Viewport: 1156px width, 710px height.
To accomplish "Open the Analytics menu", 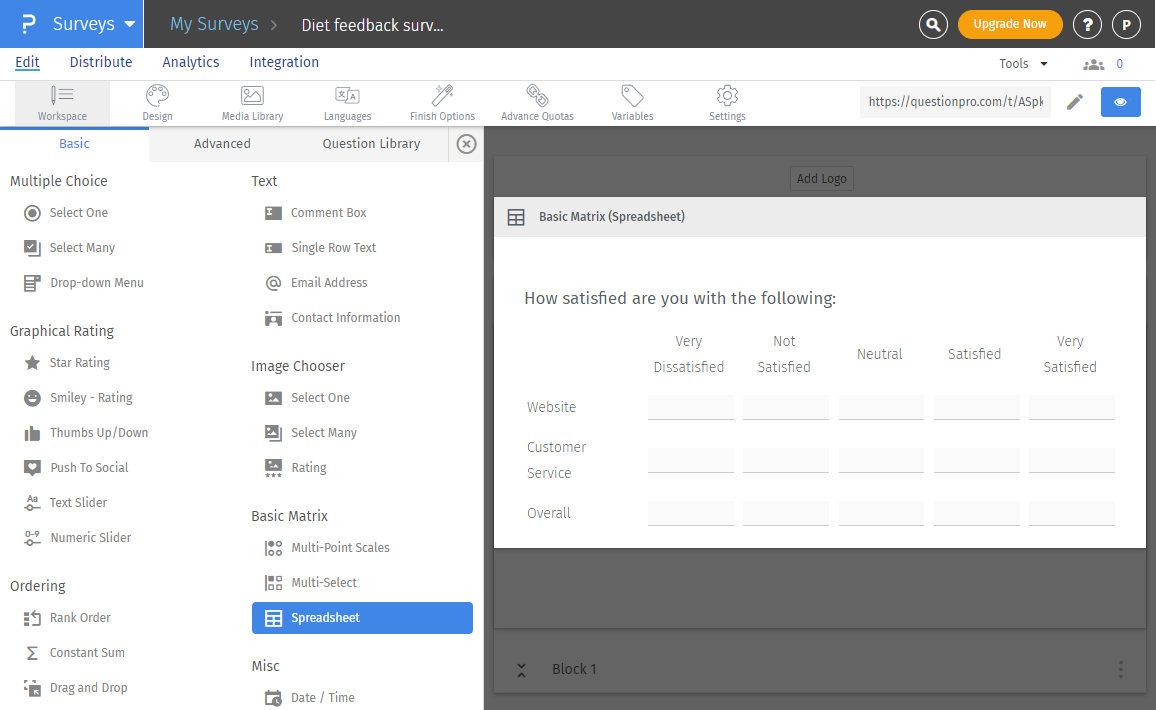I will pos(190,62).
